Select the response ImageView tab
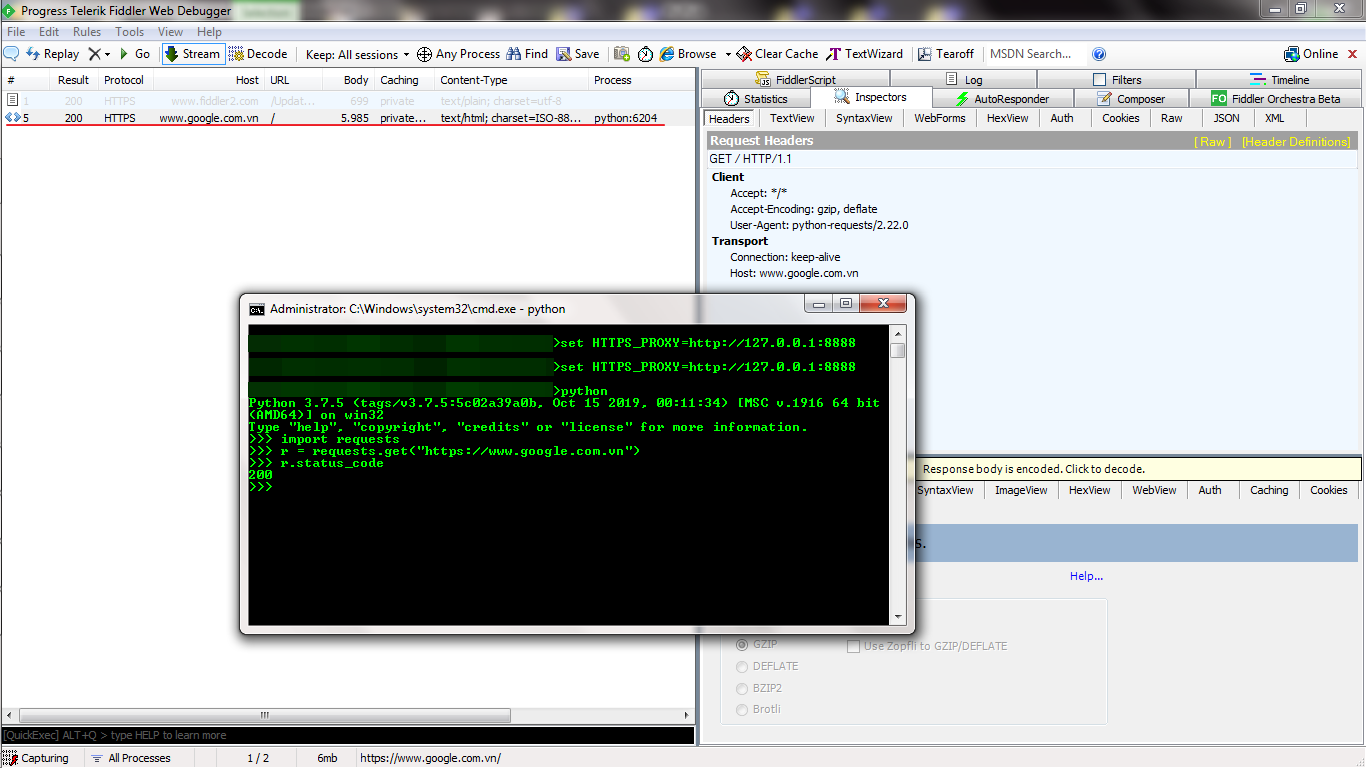This screenshot has width=1366, height=768. (1021, 490)
